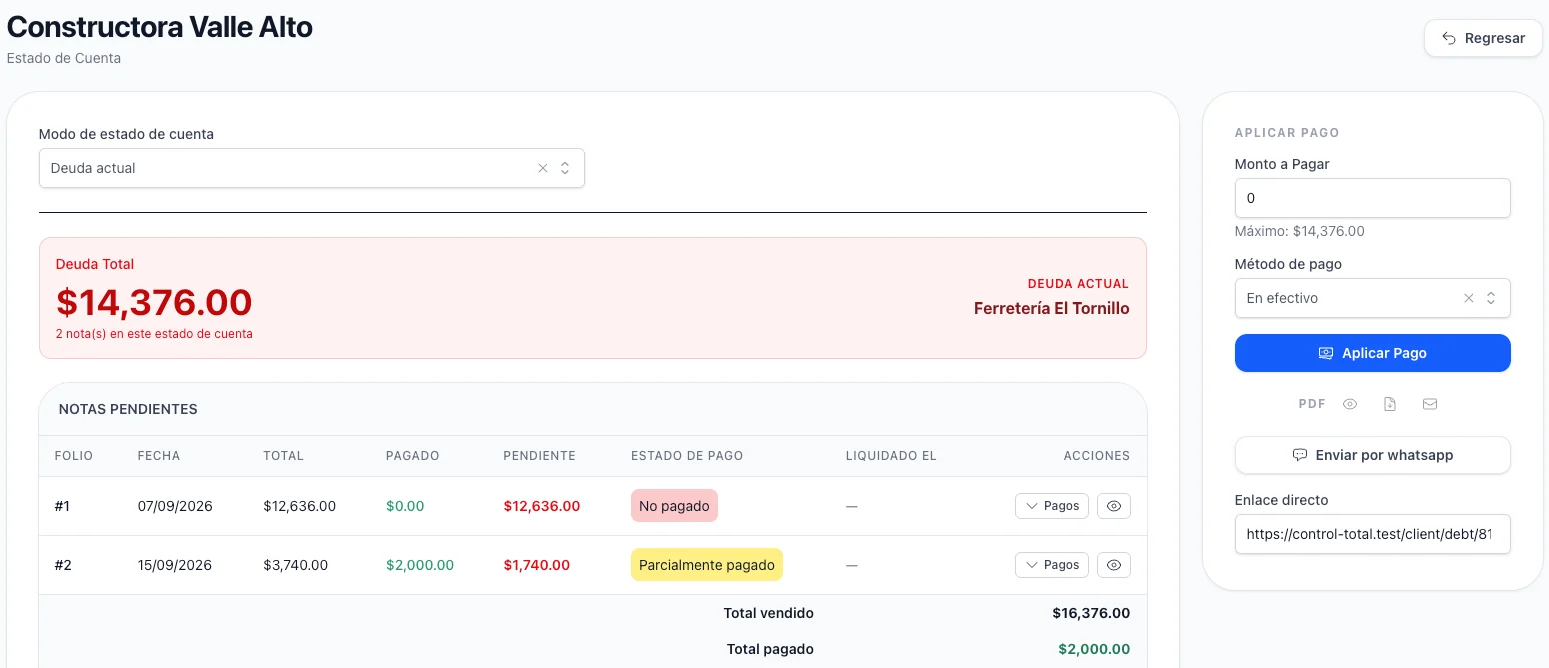
Task: Click the 'LIQUIDADO EL' column header
Action: pyautogui.click(x=891, y=456)
